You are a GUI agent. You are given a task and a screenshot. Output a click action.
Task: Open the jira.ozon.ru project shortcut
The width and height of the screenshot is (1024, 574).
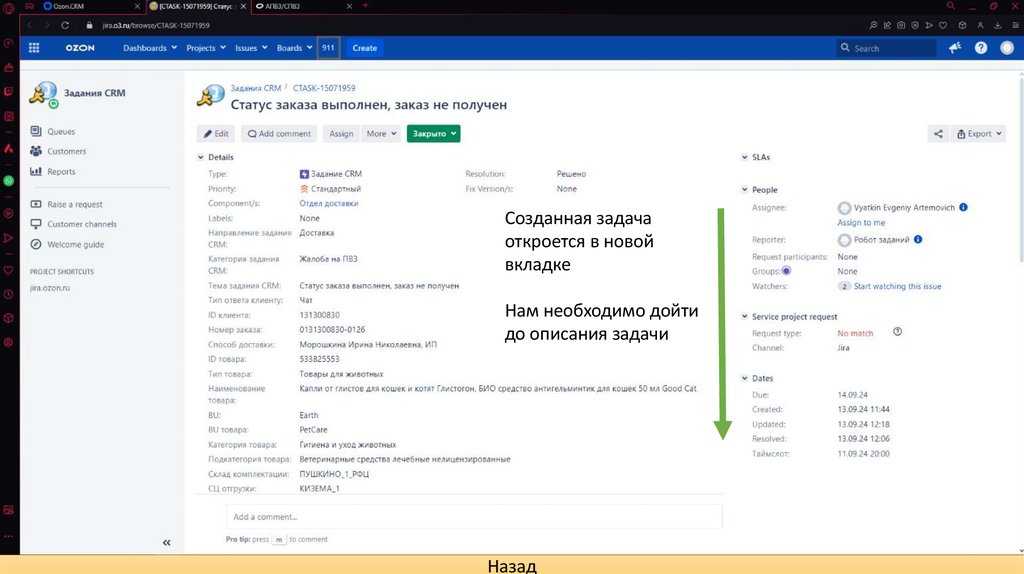click(50, 288)
